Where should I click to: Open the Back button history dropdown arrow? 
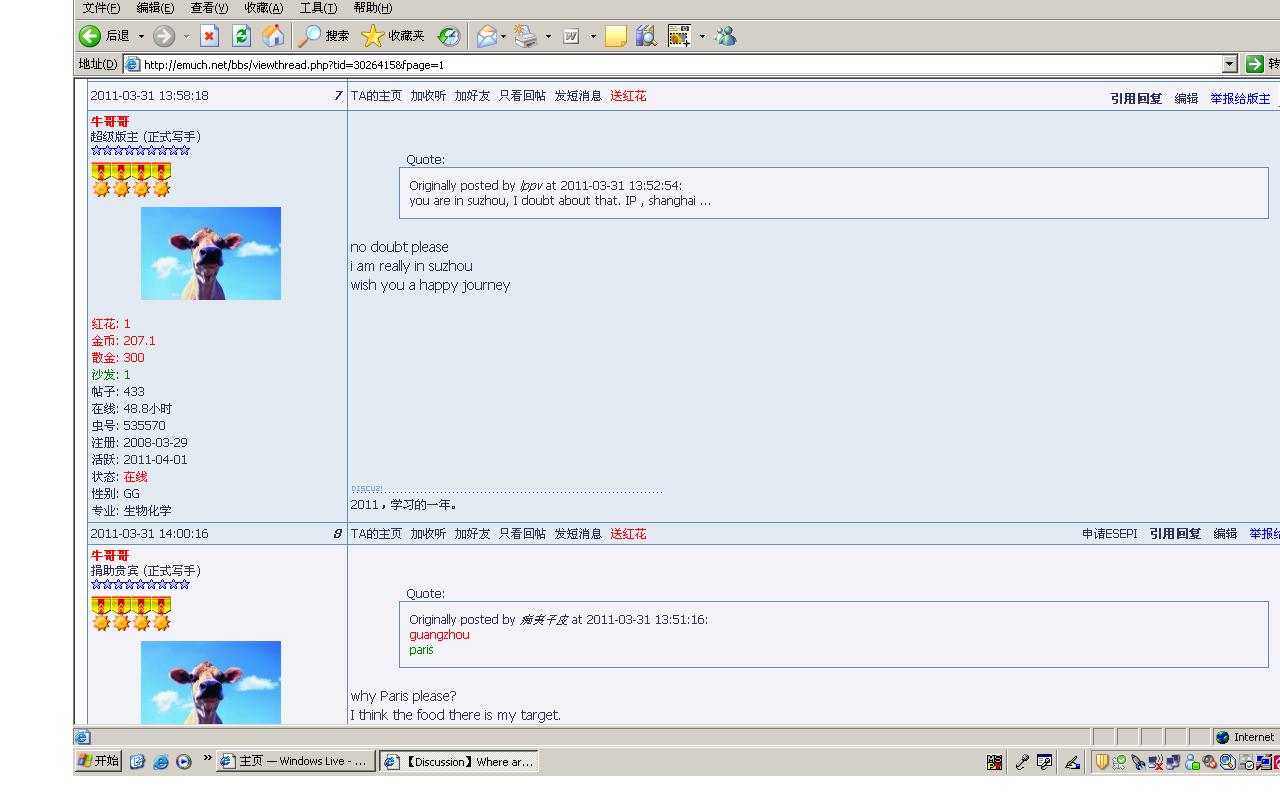[x=141, y=36]
